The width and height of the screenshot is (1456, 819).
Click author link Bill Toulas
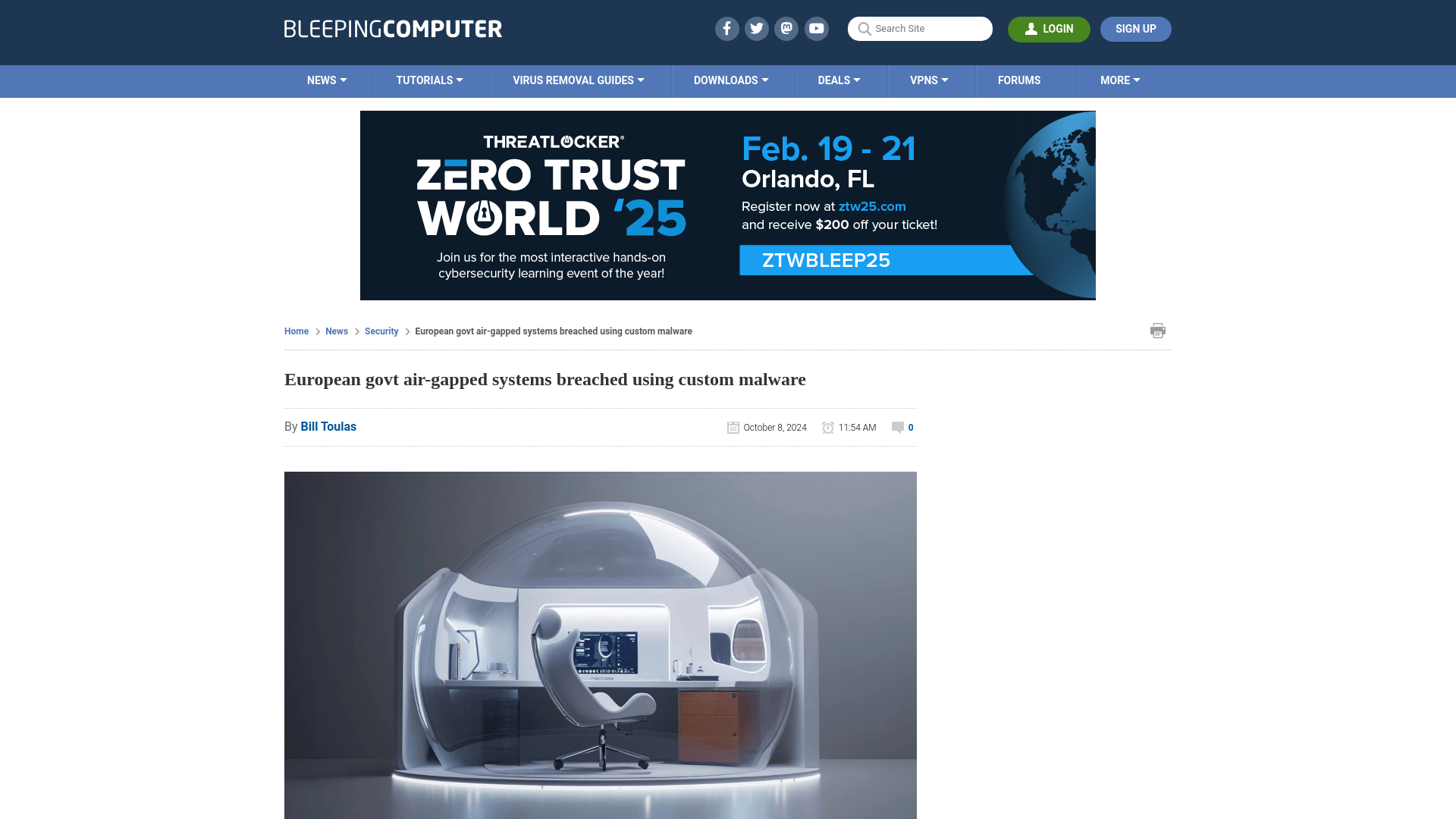click(x=328, y=426)
